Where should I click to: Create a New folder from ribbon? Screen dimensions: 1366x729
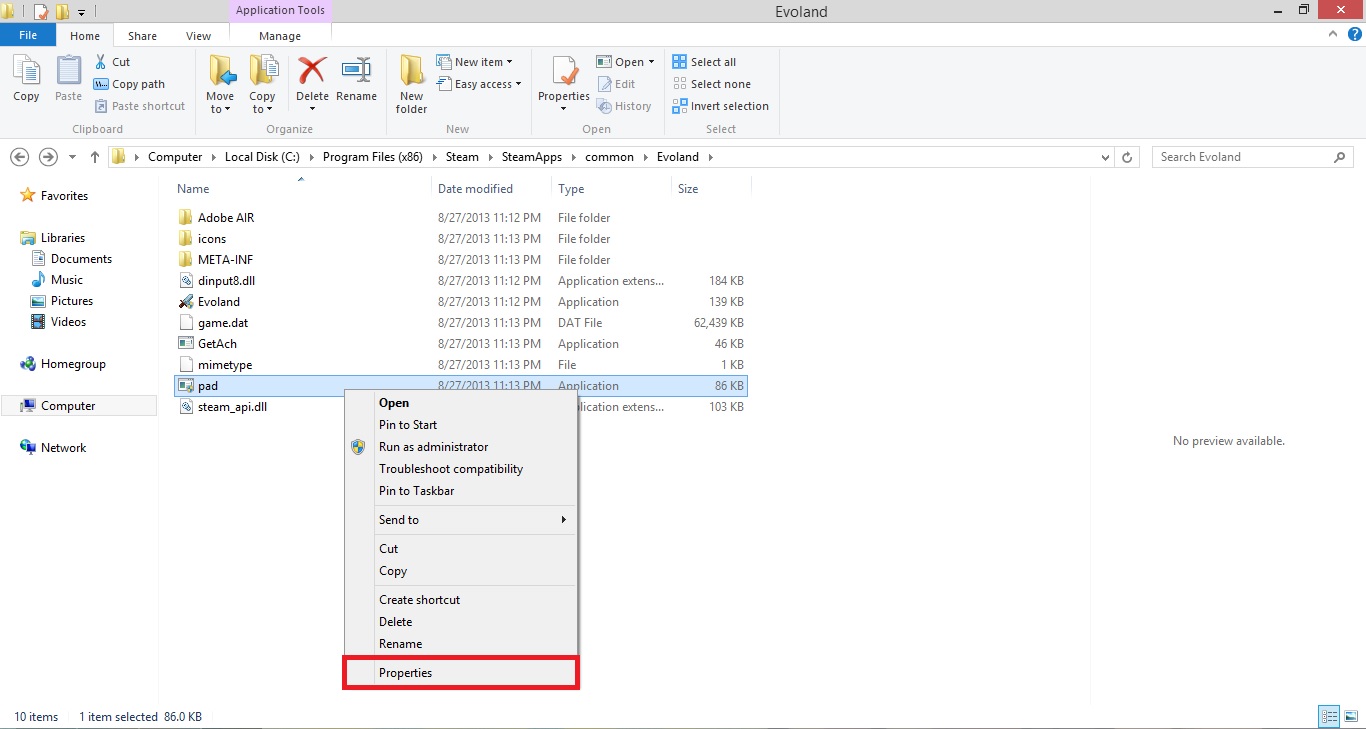point(412,85)
